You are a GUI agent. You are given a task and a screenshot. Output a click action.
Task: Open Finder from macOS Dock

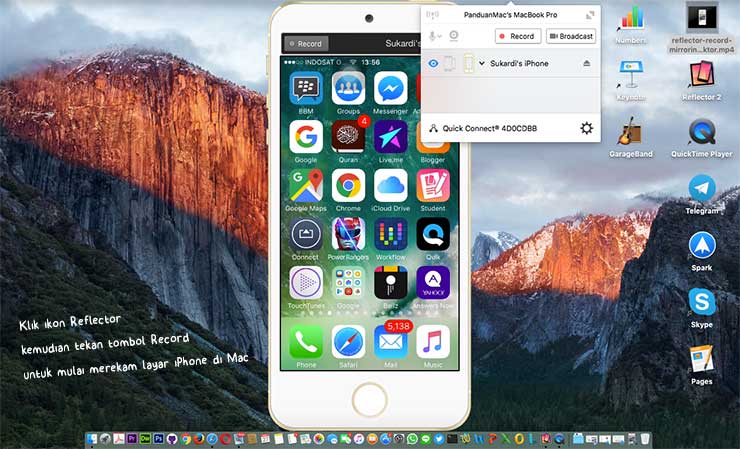92,439
